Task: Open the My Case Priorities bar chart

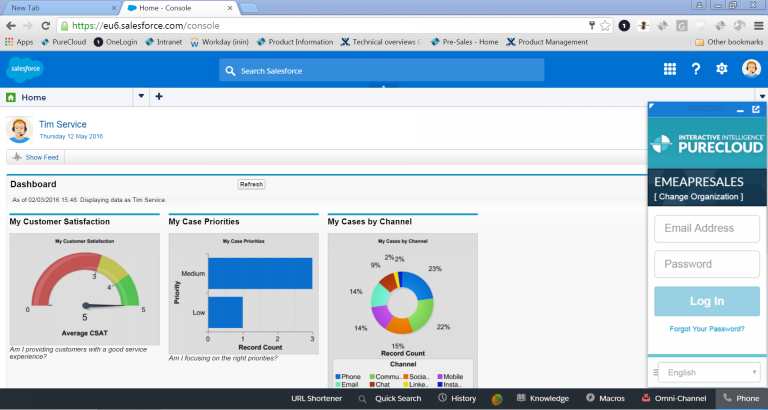Action: pos(243,293)
